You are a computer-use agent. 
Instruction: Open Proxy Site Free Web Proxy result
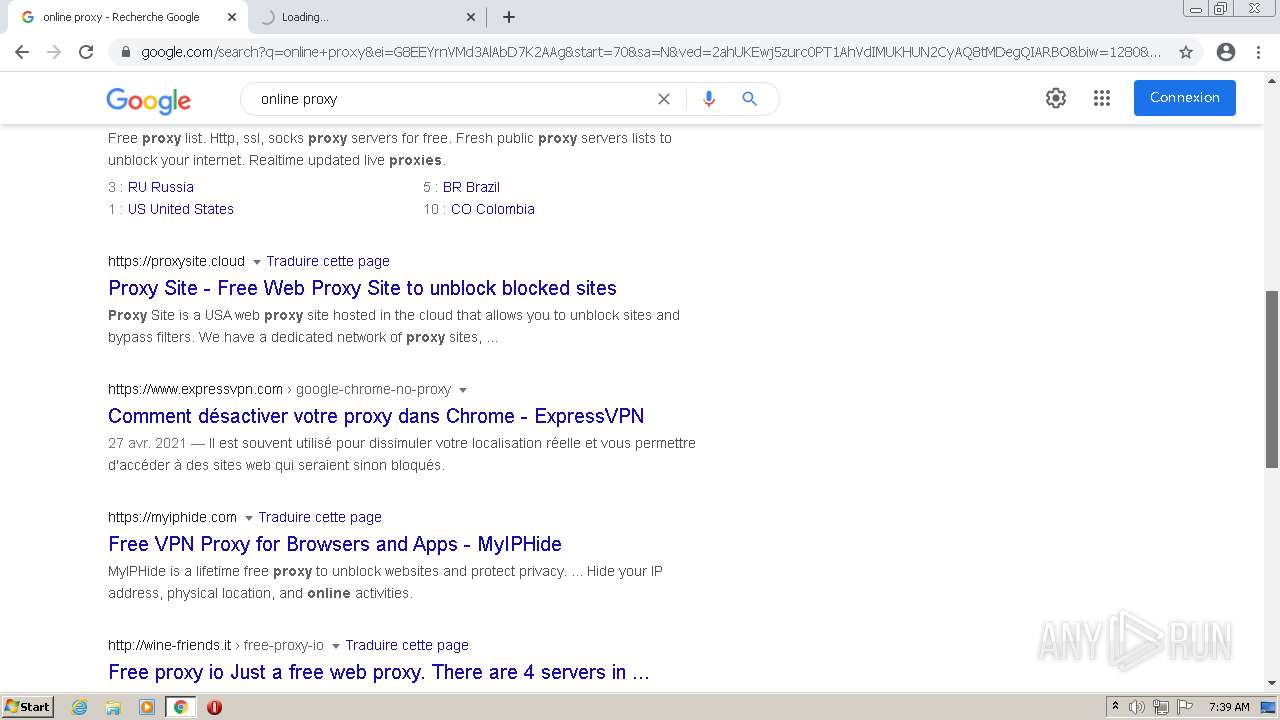pyautogui.click(x=362, y=288)
